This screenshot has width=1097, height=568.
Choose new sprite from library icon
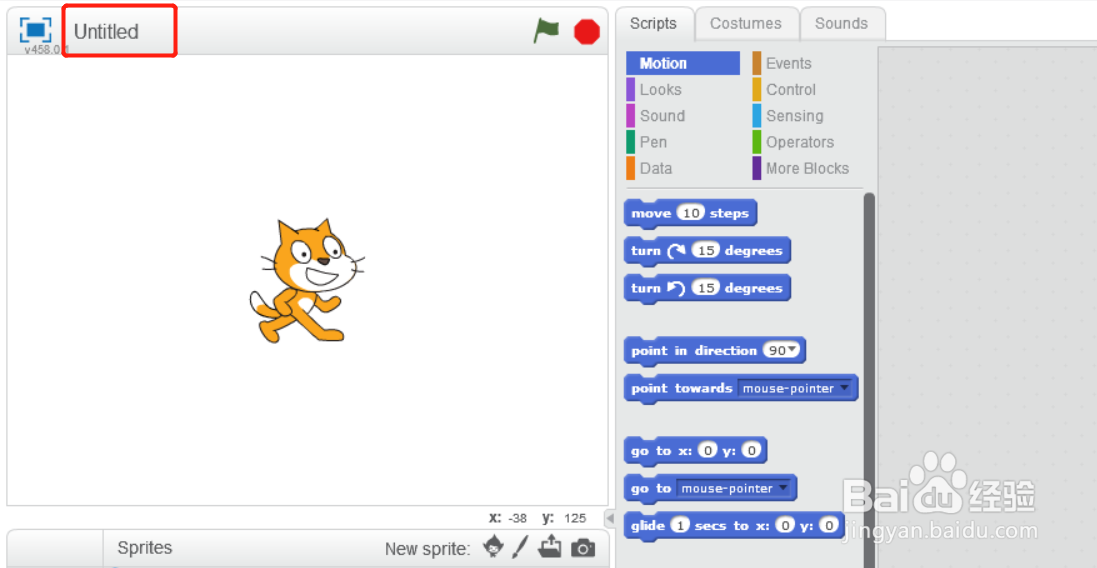coord(493,547)
